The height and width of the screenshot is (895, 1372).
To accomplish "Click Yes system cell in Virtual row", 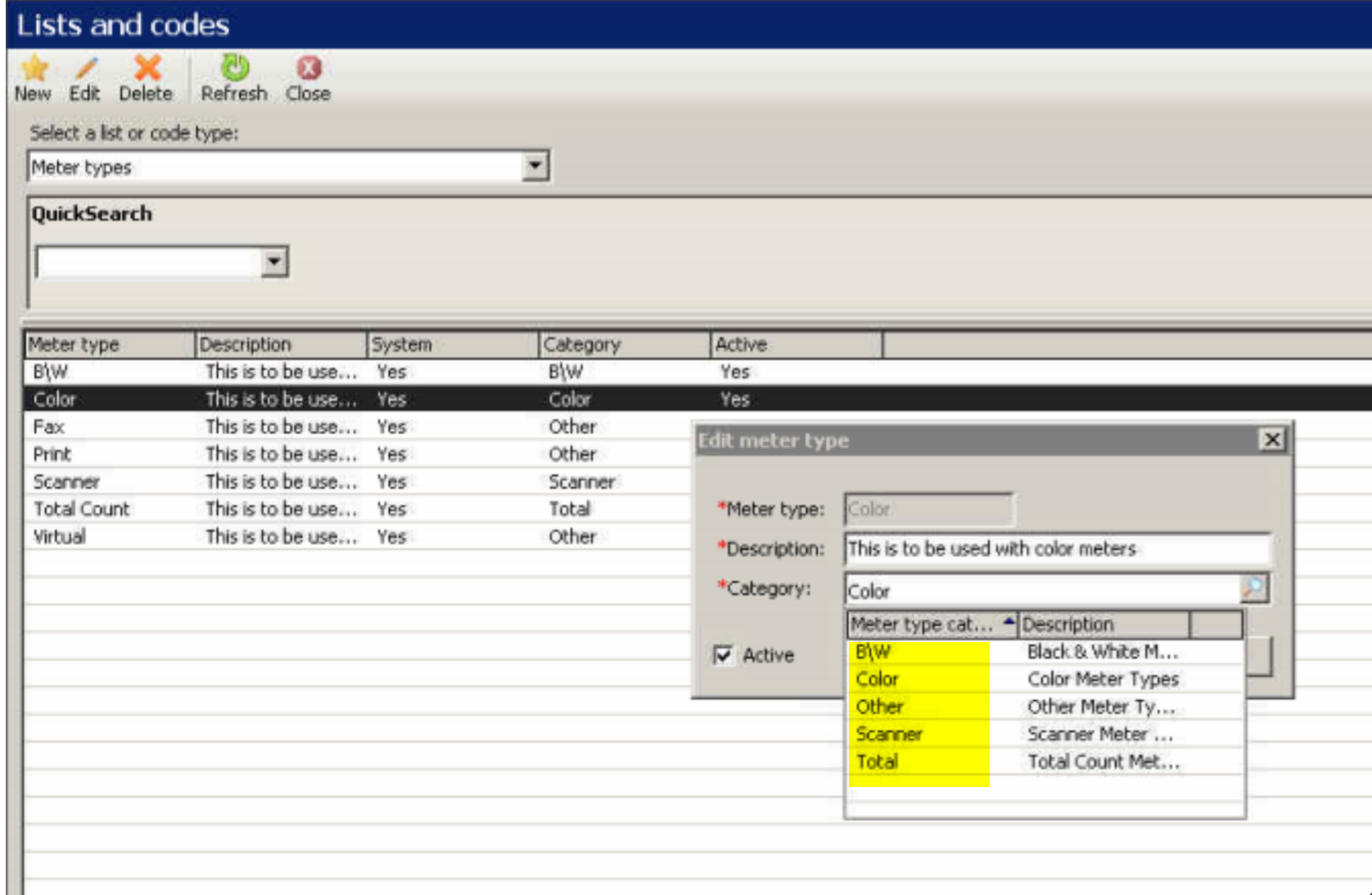I will (391, 536).
